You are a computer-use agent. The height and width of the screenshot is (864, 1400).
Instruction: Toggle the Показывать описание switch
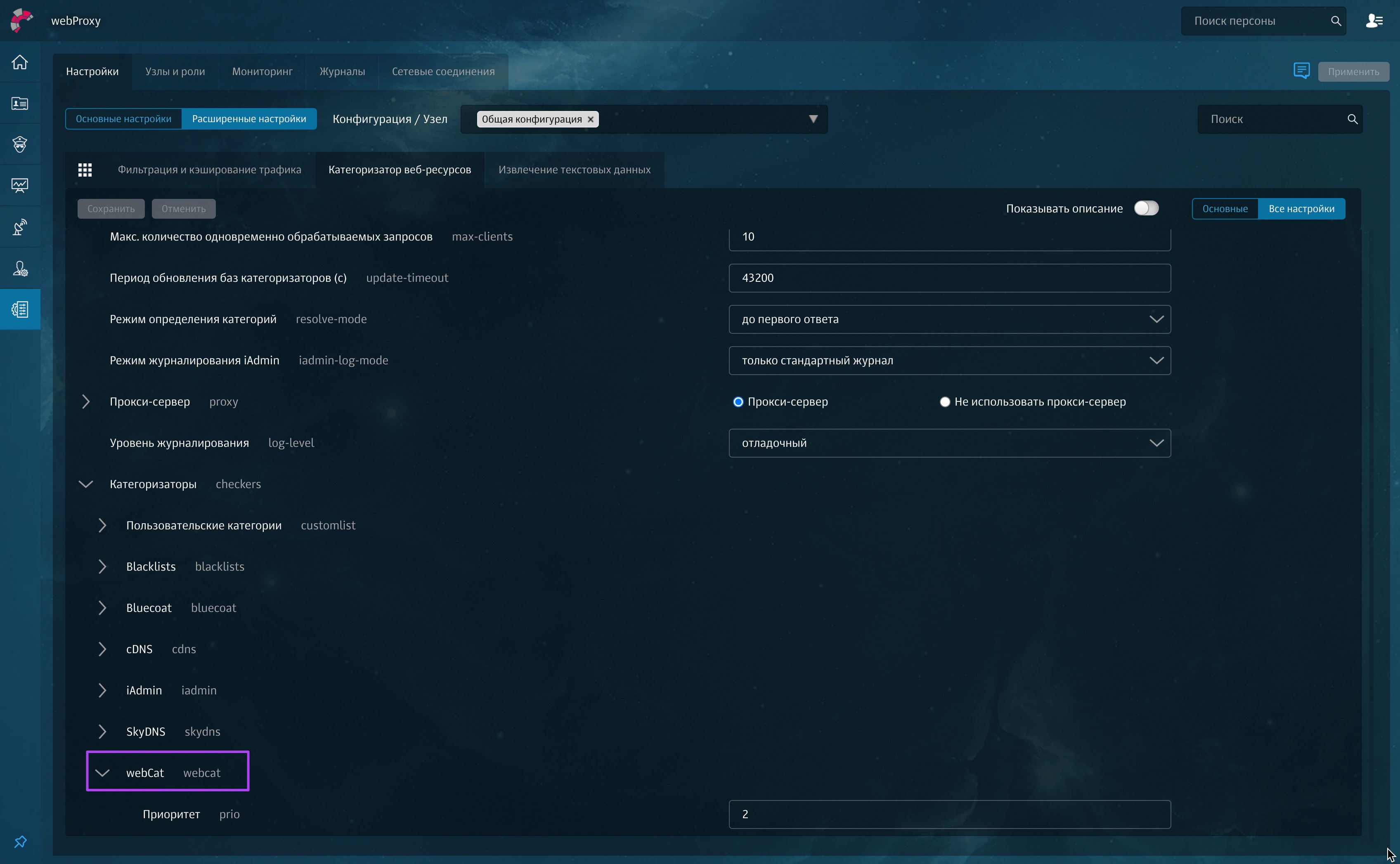pos(1146,208)
